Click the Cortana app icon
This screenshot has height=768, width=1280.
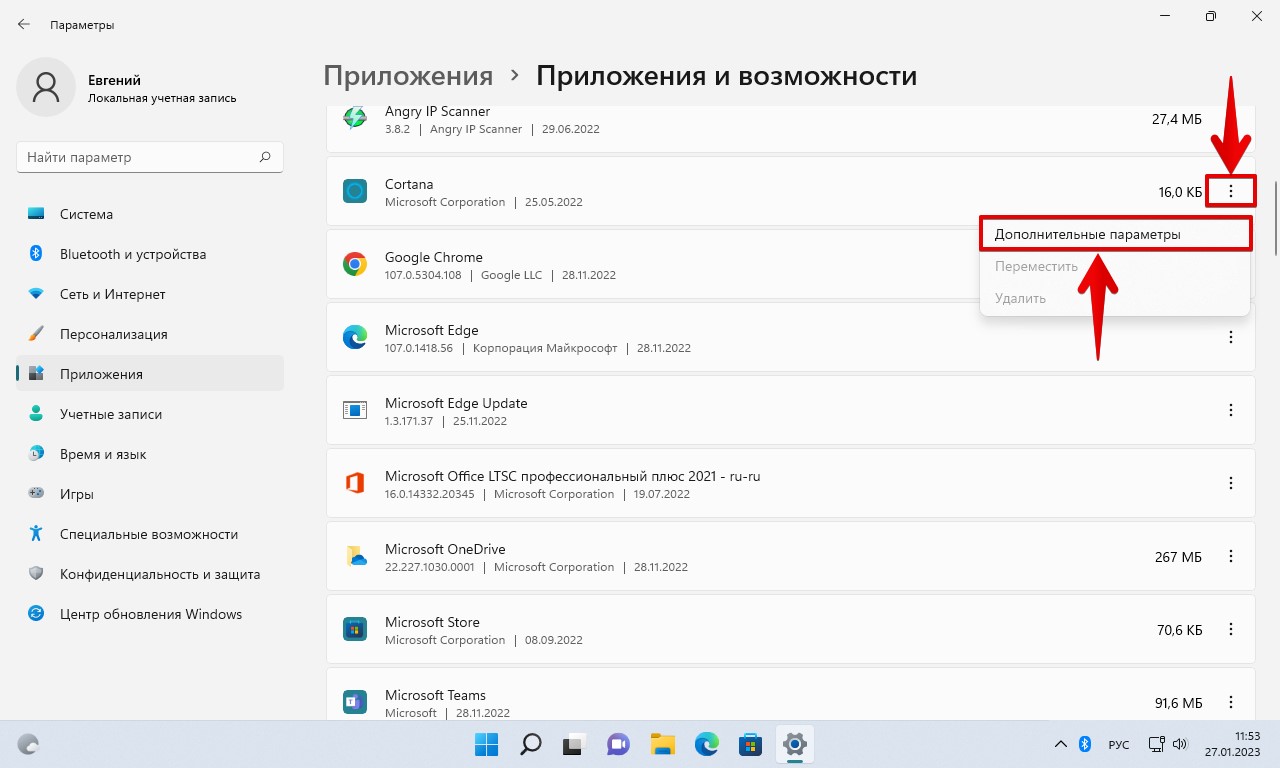pos(355,191)
